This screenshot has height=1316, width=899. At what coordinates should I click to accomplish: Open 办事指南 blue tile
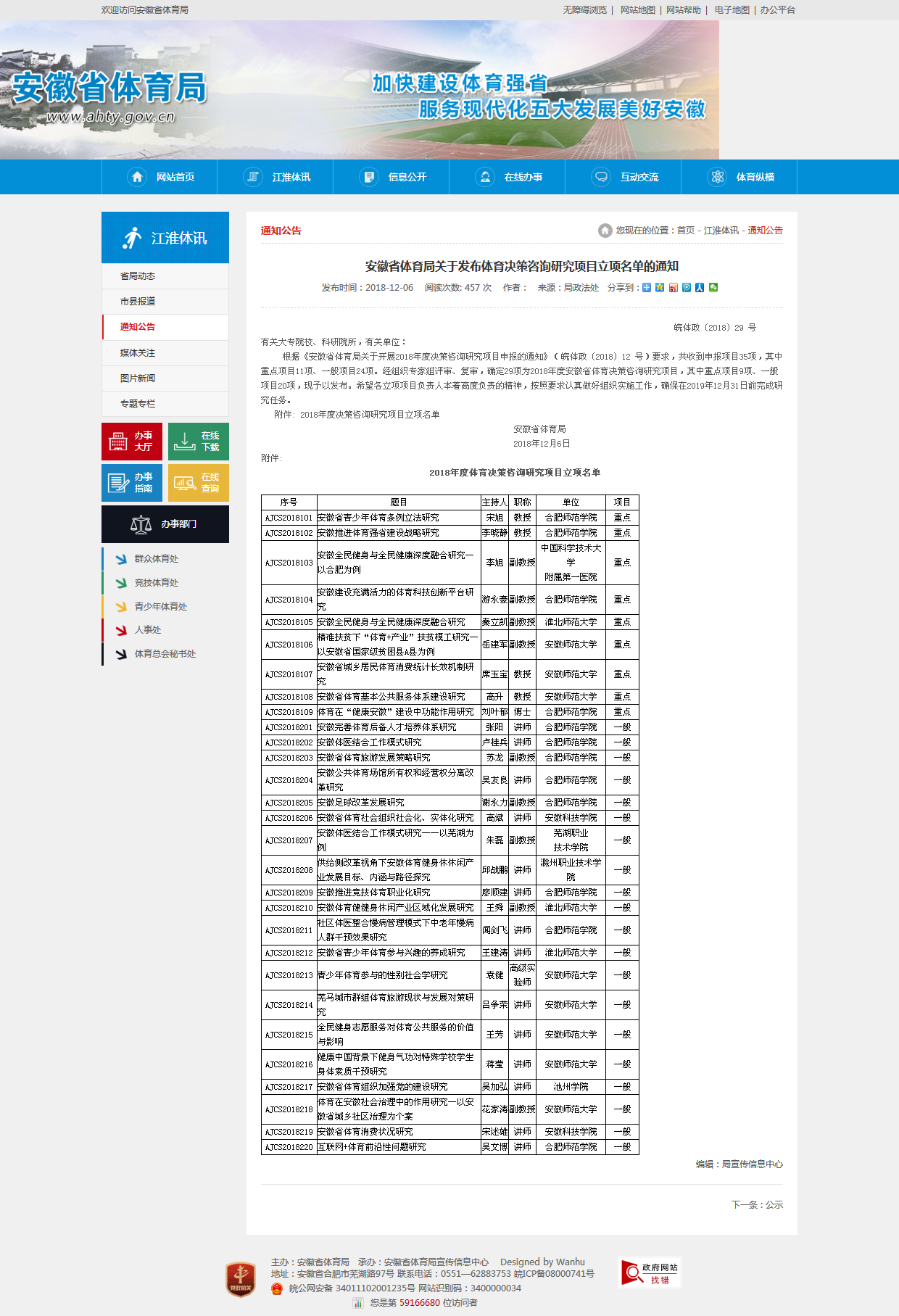pyautogui.click(x=132, y=483)
